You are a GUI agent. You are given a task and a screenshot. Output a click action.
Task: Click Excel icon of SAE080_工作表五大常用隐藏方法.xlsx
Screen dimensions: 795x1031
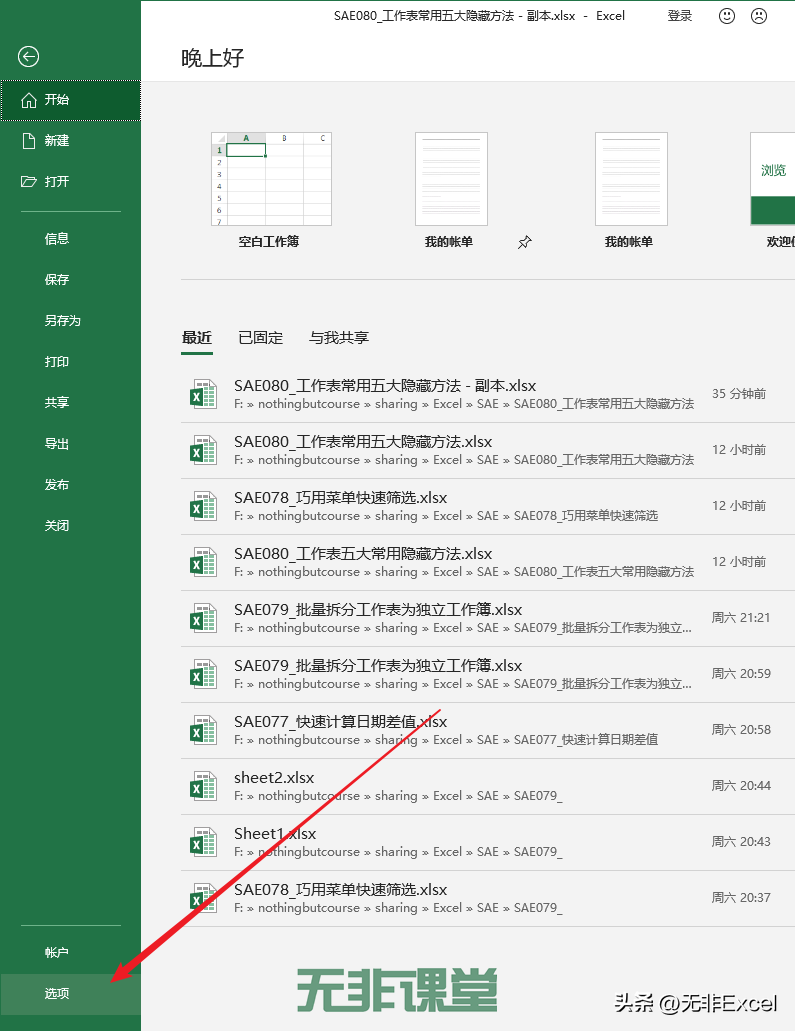[x=203, y=562]
